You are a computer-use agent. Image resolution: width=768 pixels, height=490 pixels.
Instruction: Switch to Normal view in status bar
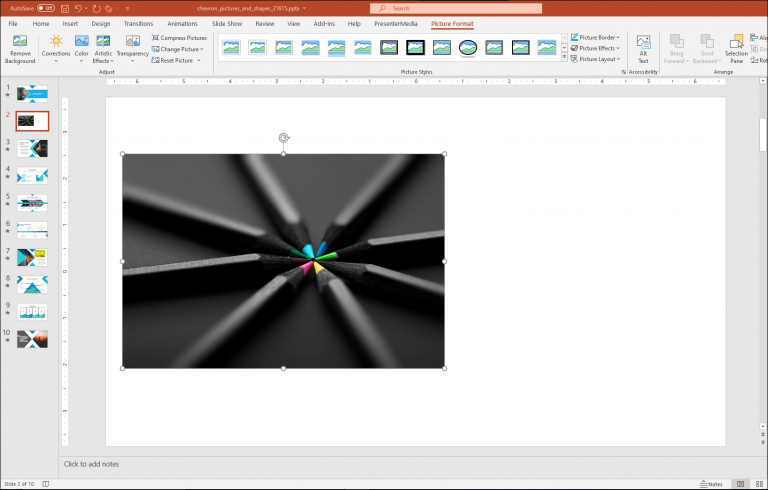(x=741, y=484)
